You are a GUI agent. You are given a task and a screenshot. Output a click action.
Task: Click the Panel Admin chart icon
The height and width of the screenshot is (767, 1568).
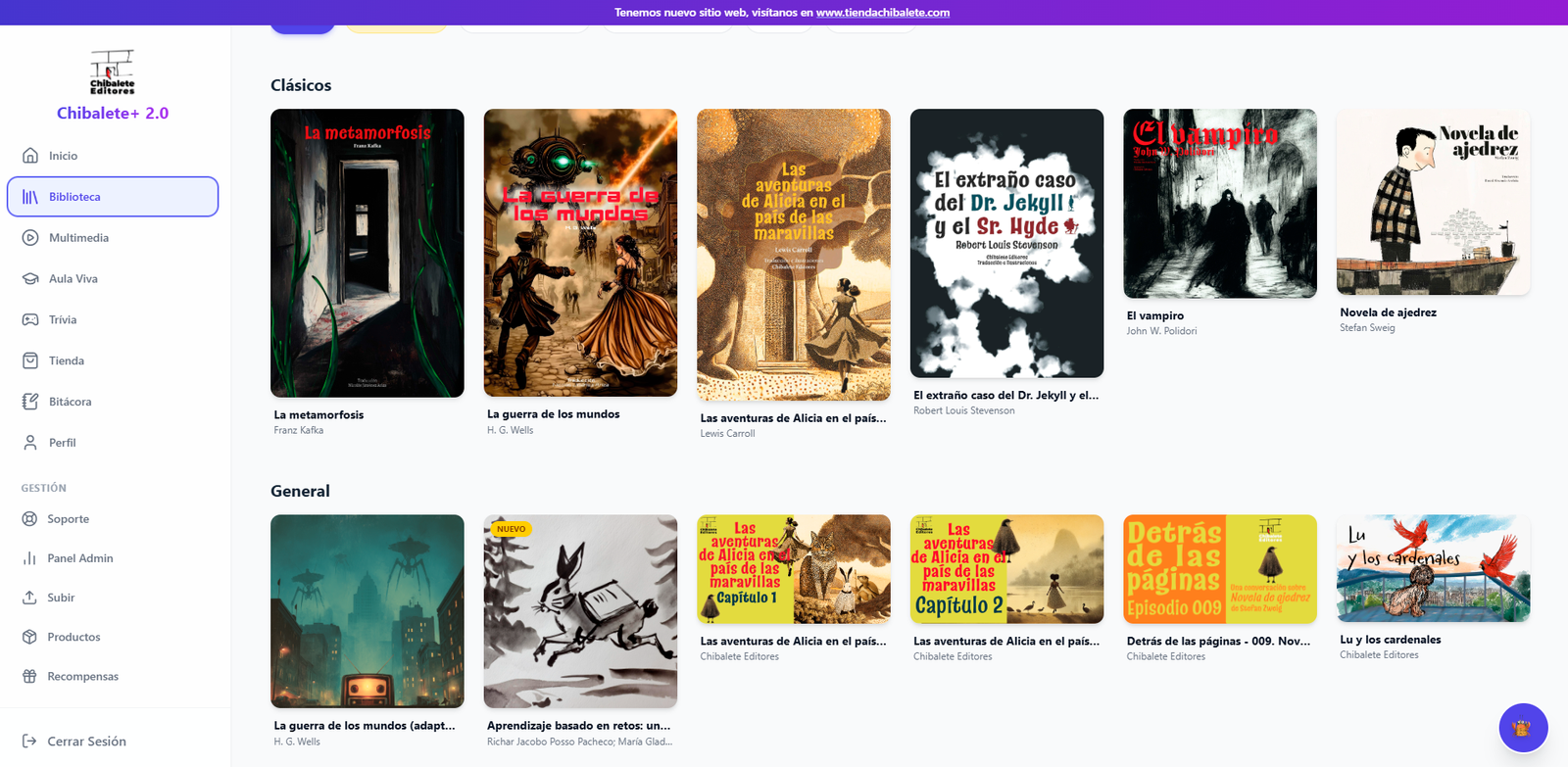point(29,558)
